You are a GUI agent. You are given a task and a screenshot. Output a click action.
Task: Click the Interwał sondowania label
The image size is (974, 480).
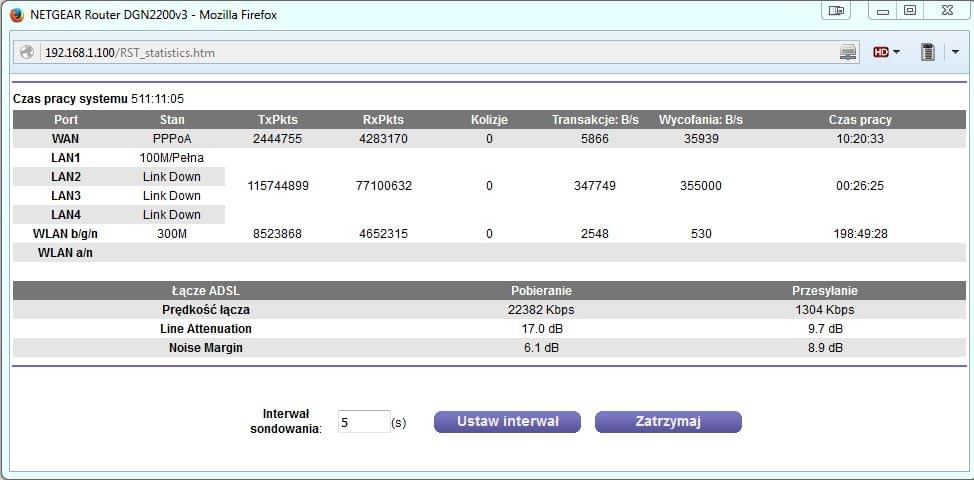coord(286,421)
